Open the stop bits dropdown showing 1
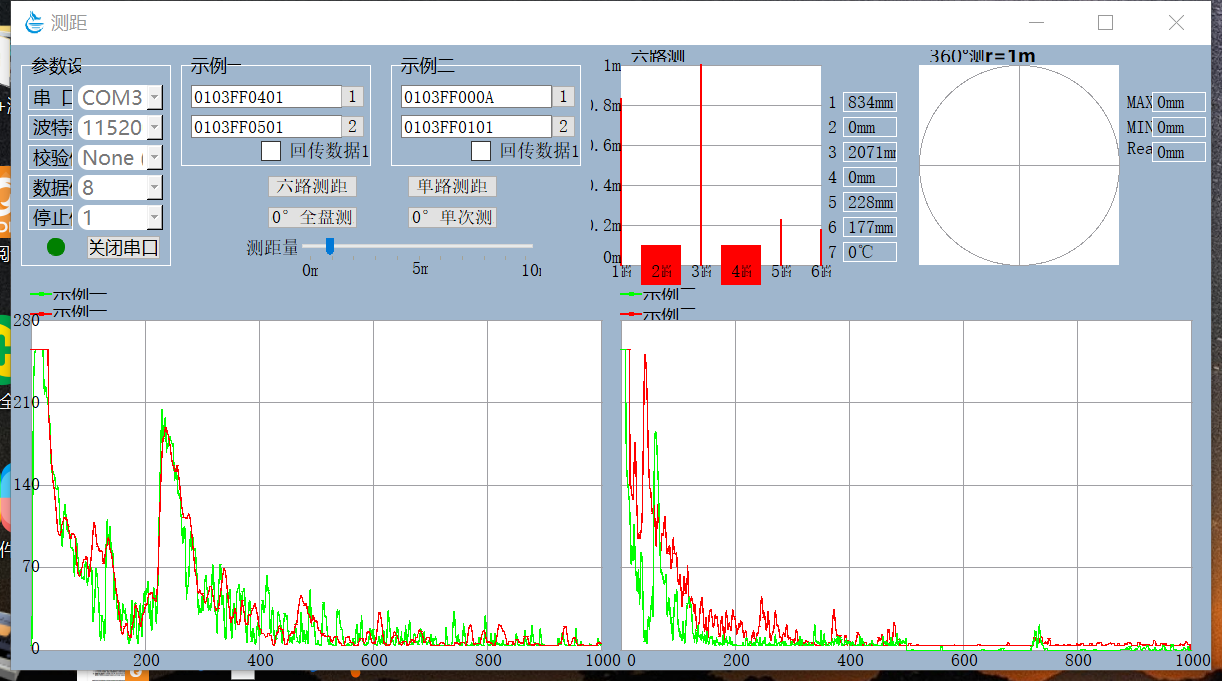 (154, 218)
